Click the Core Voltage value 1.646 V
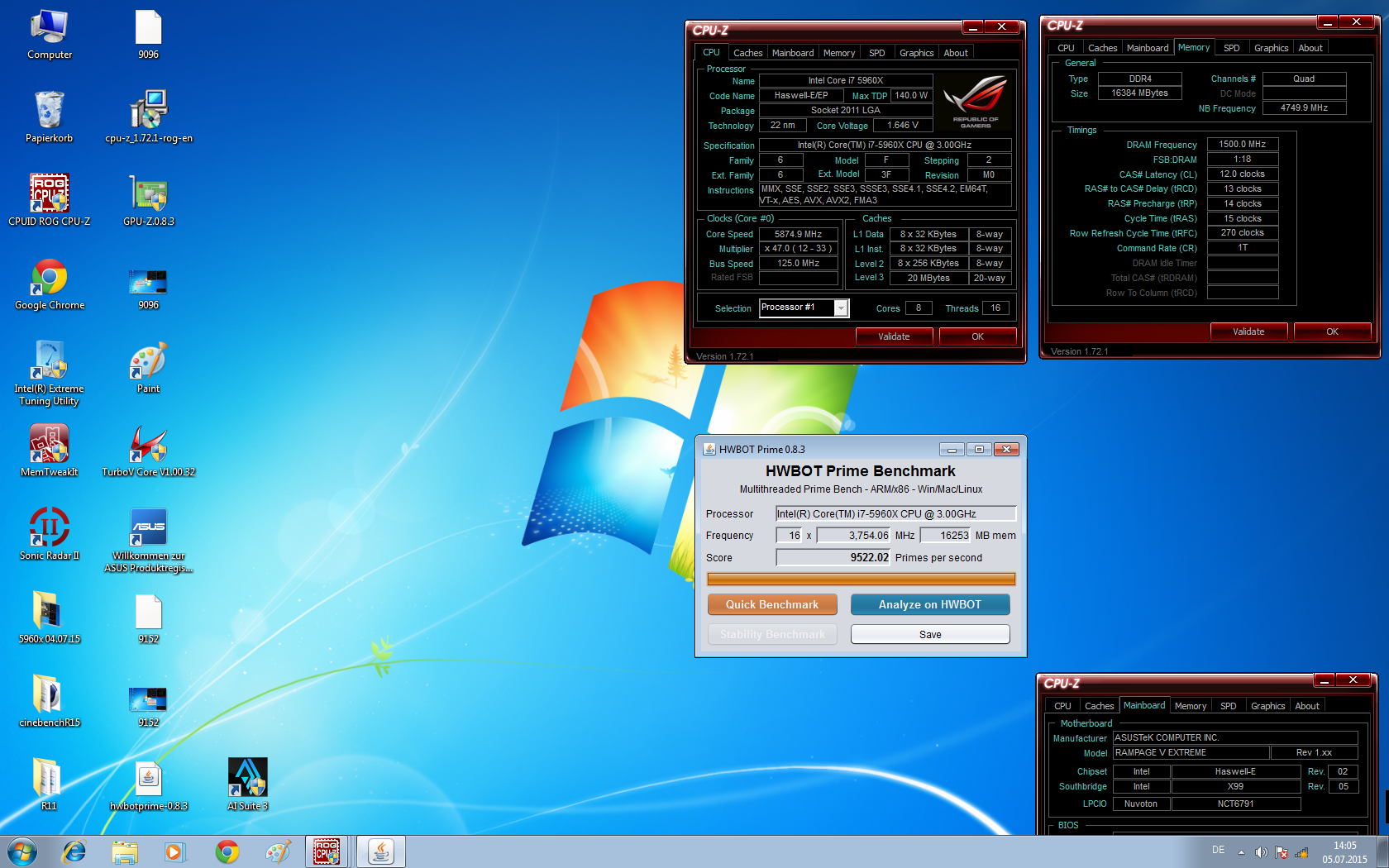This screenshot has height=868, width=1389. click(x=902, y=125)
